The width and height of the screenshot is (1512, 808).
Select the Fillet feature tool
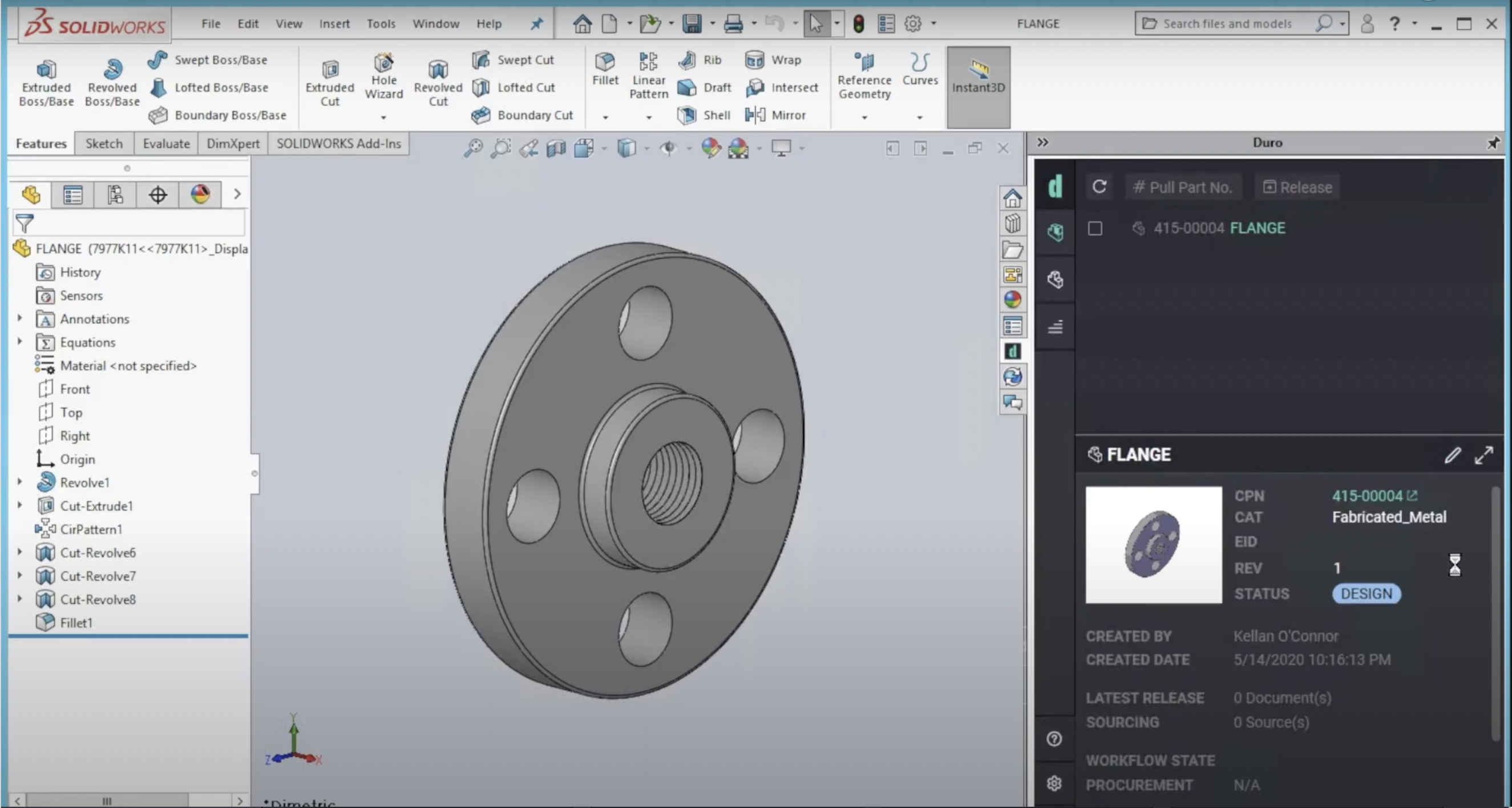point(605,70)
